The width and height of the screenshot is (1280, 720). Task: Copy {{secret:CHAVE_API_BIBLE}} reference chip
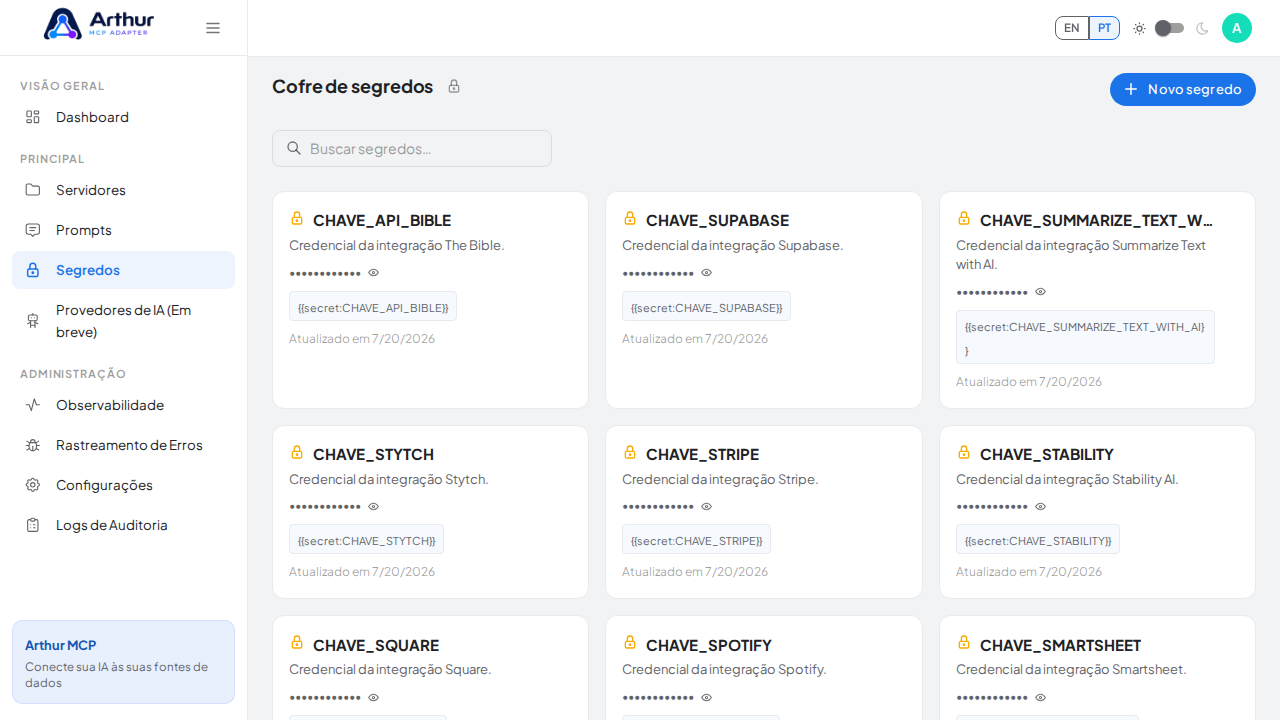pos(373,306)
